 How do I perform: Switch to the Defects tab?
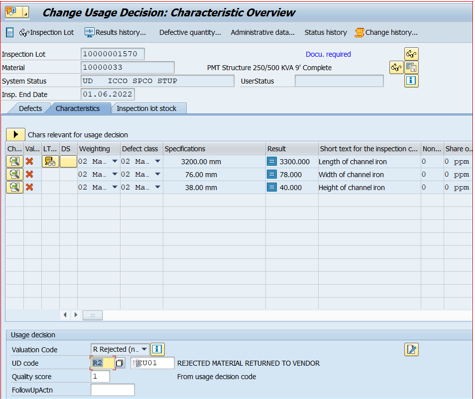[30, 108]
